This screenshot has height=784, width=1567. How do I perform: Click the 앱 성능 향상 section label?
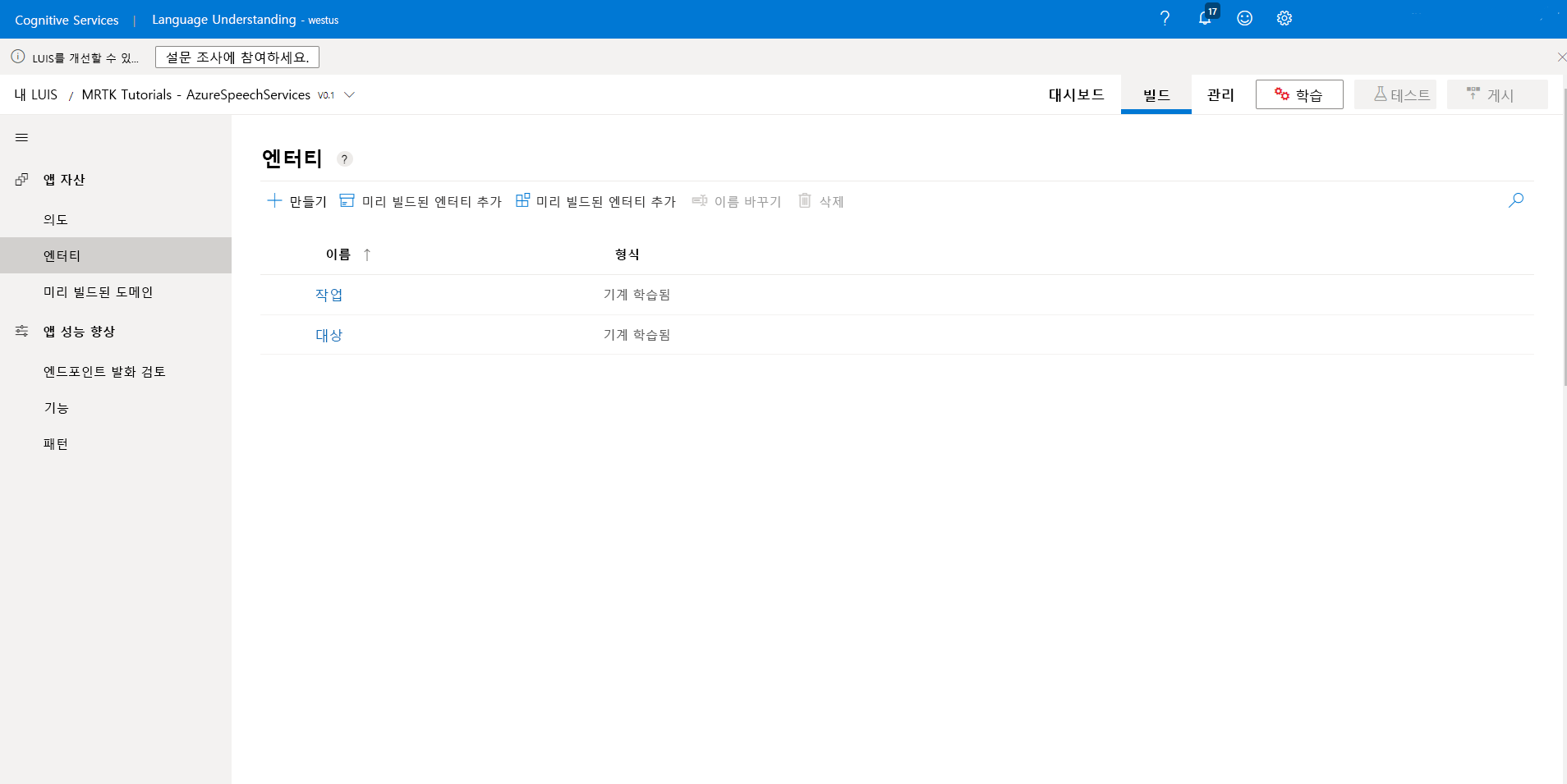79,331
